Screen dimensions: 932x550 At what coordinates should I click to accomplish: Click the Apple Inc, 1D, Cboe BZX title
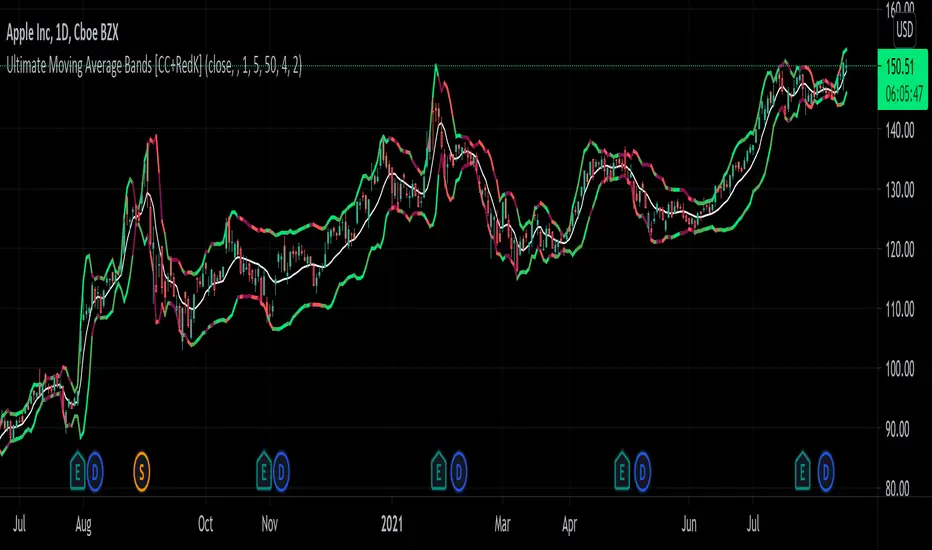[62, 33]
